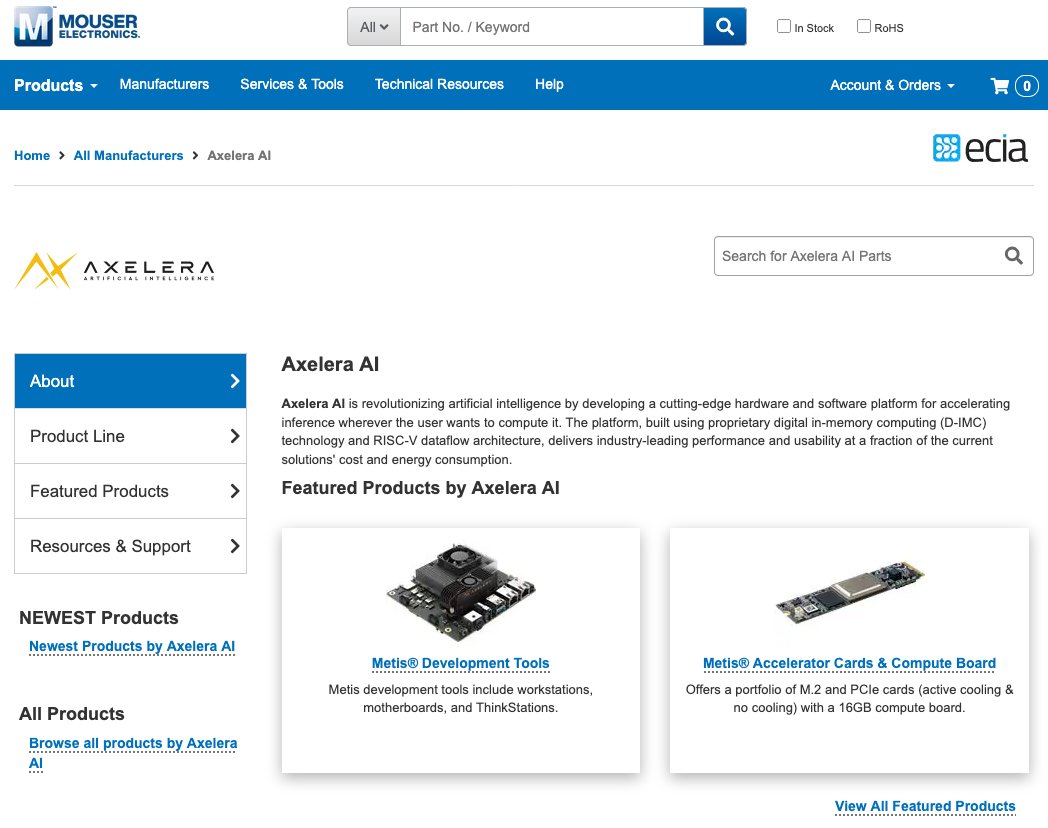1048x828 pixels.
Task: Open the All category search dropdown
Action: (374, 27)
